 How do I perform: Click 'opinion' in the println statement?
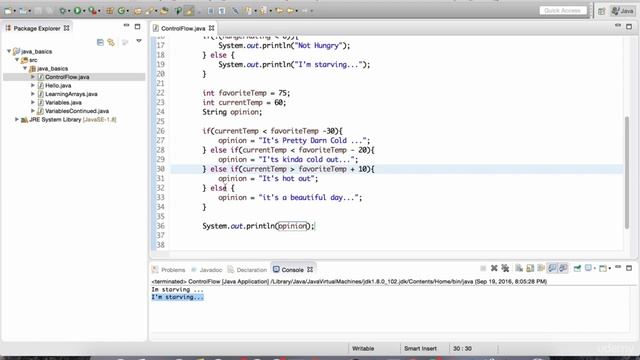(292, 226)
